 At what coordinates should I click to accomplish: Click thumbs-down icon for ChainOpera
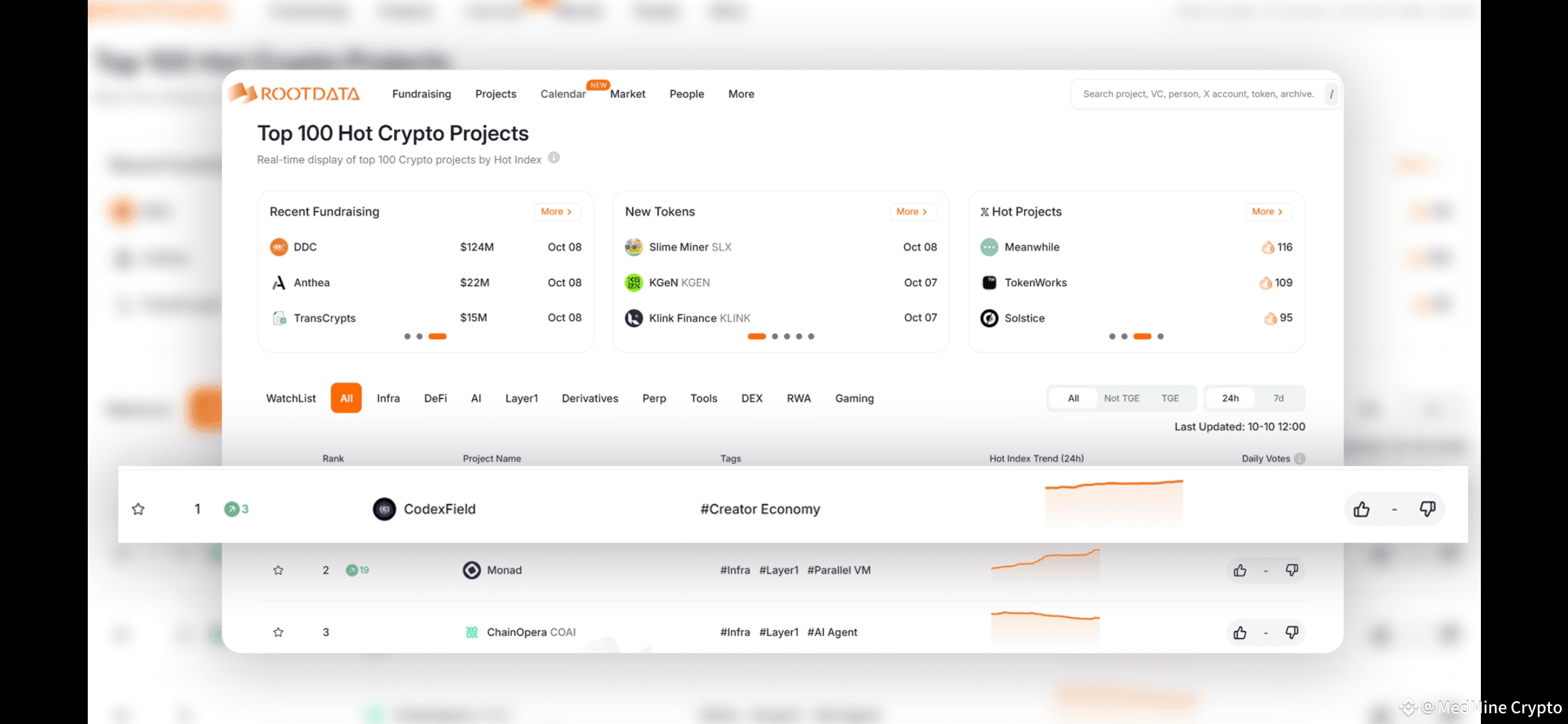pos(1292,632)
